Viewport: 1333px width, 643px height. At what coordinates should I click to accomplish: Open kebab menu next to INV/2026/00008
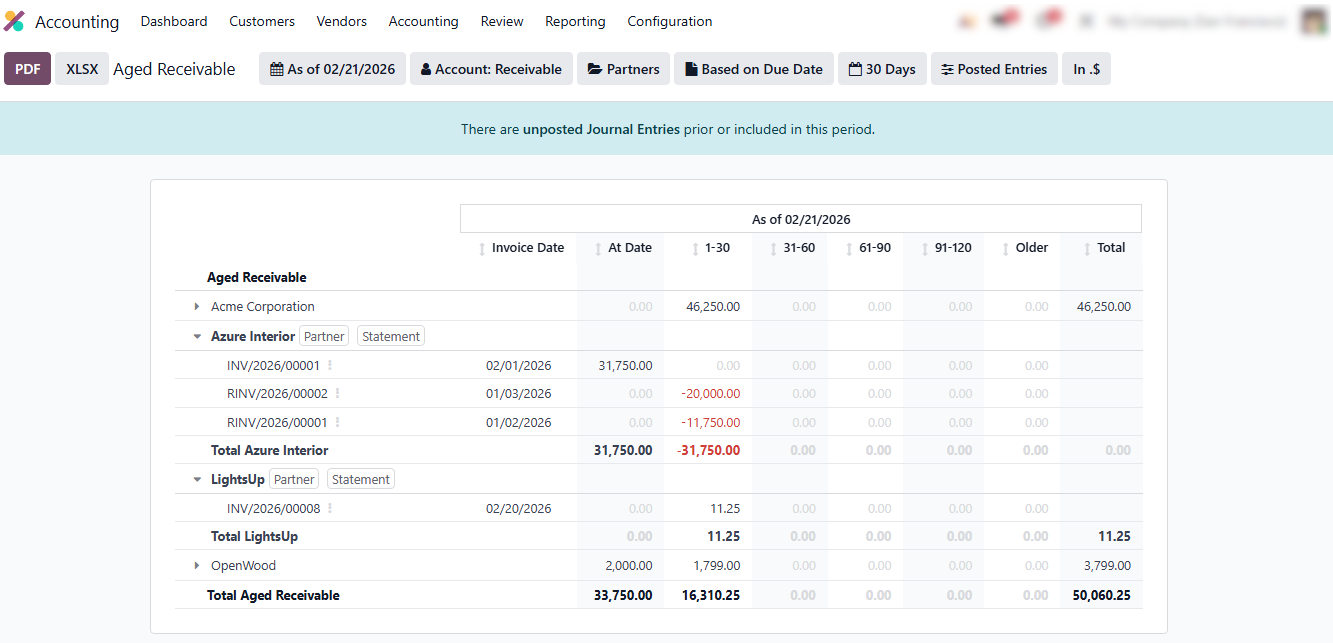coord(330,509)
